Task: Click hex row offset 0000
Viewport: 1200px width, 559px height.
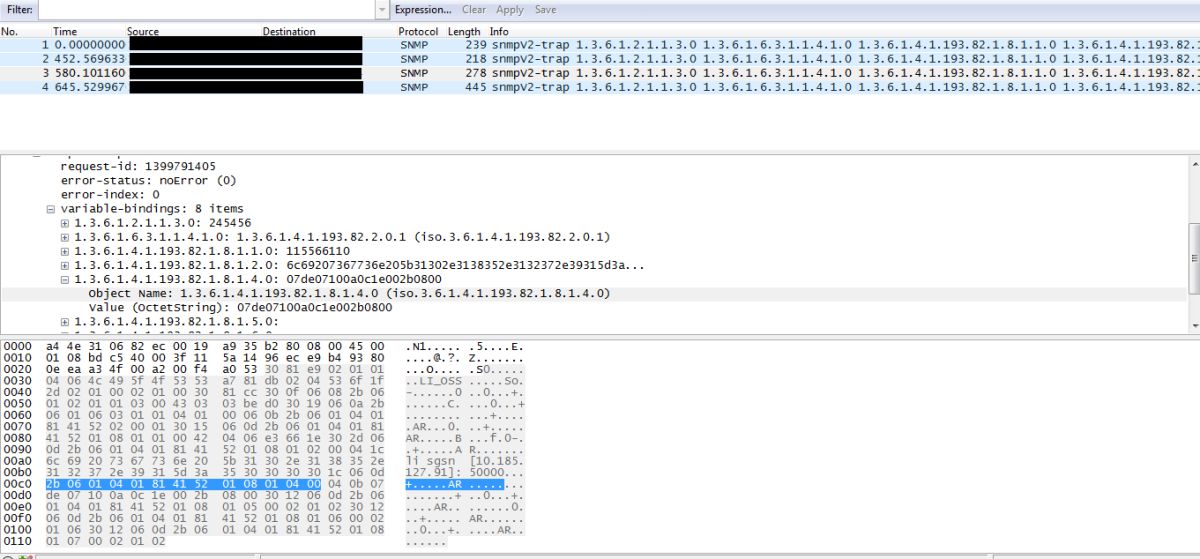Action: click(x=17, y=345)
